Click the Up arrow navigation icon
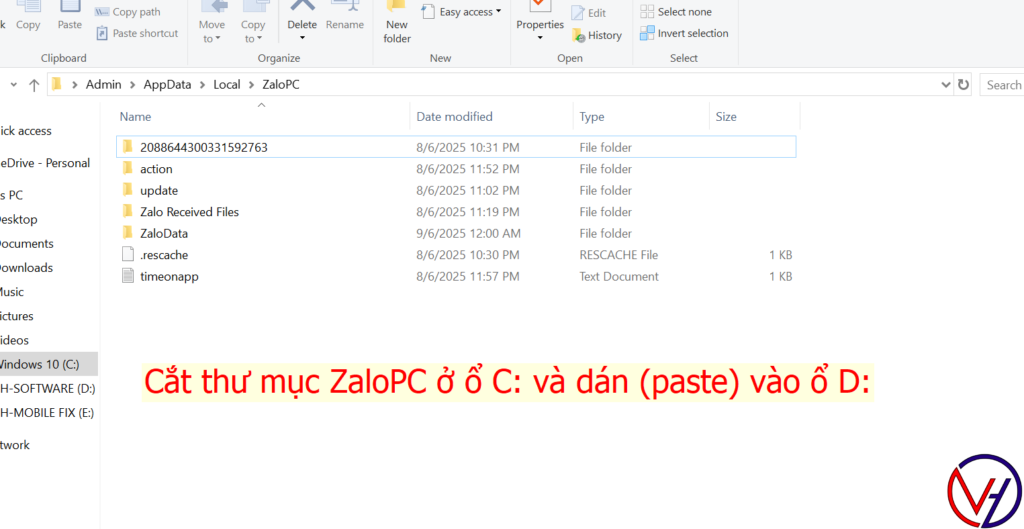1024x529 pixels. (34, 85)
